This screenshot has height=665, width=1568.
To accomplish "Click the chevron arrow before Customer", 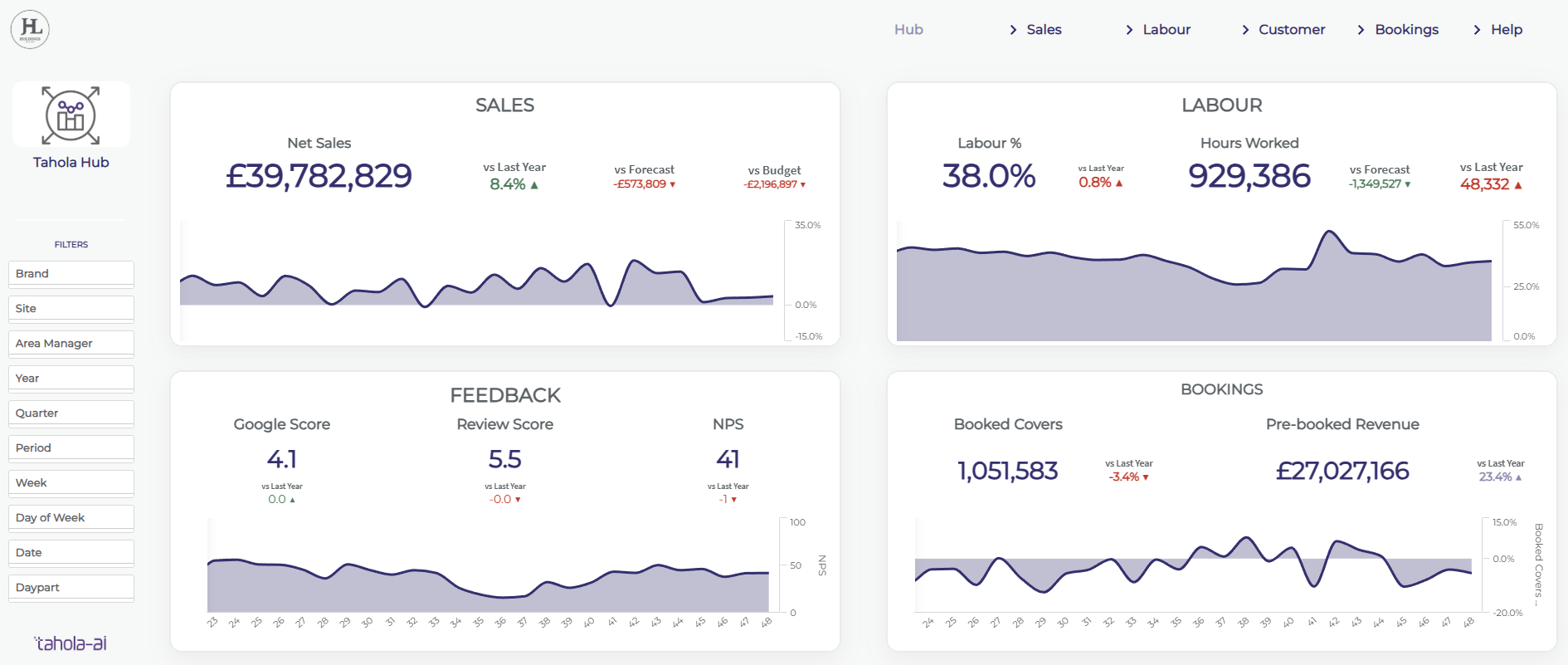I will (1245, 30).
